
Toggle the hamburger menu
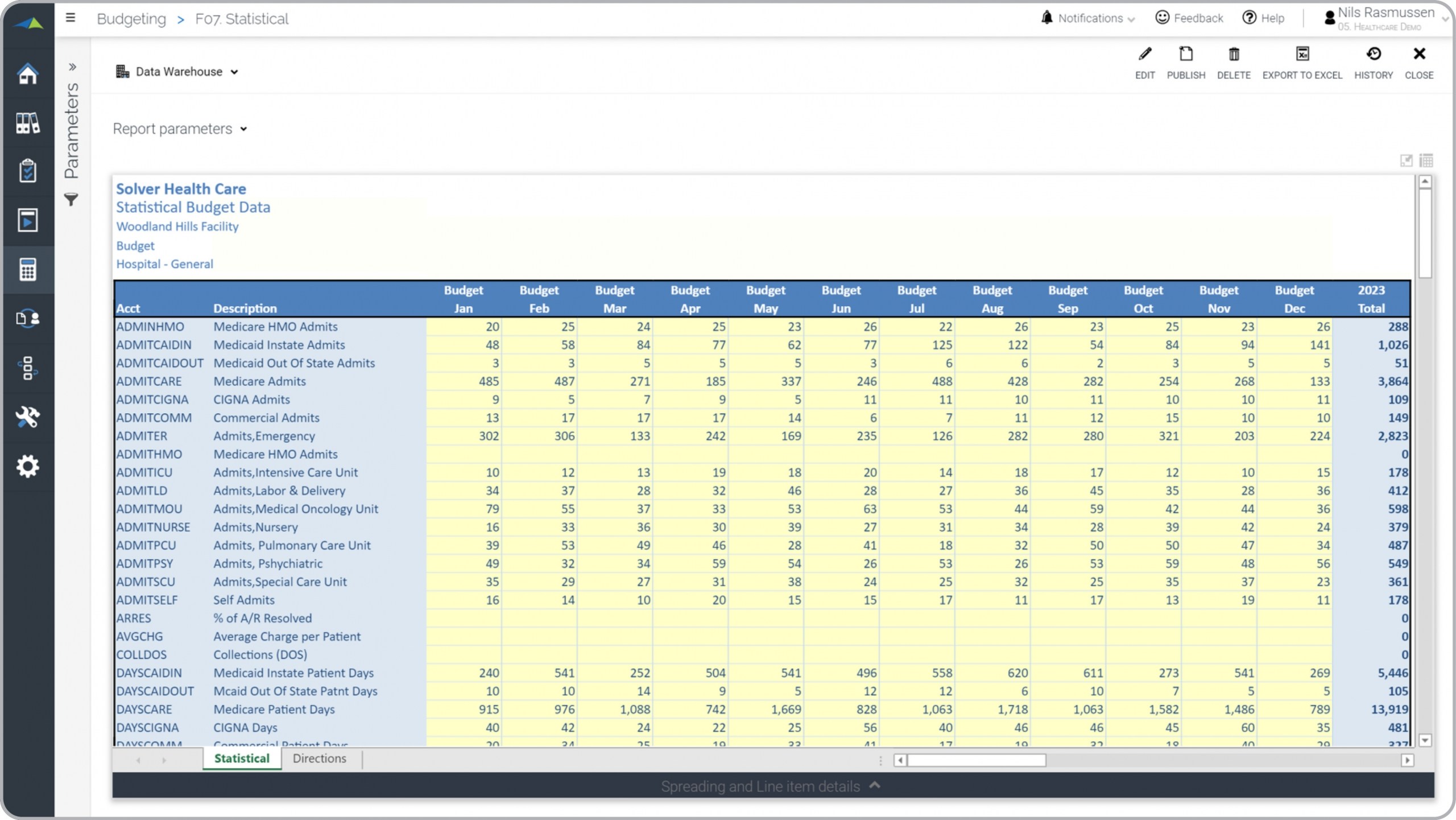point(71,18)
